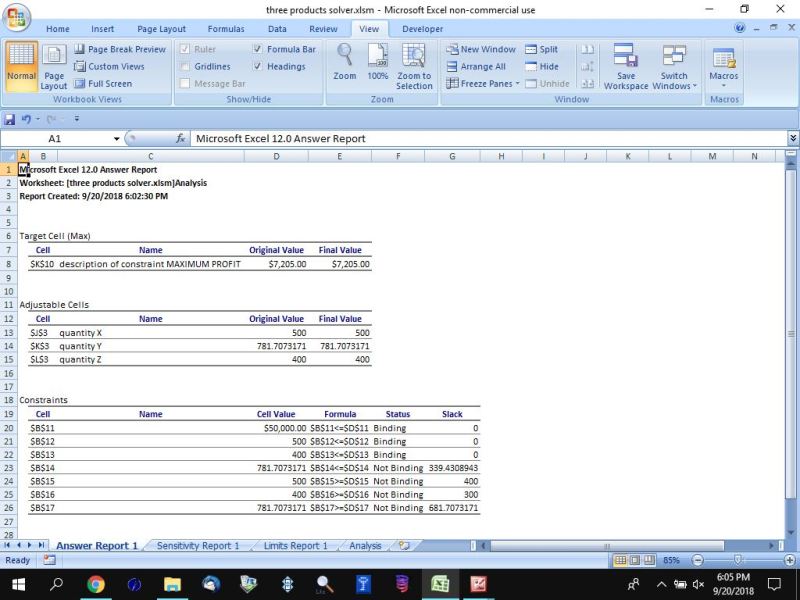
Task: Set zoom to 100%
Action: (x=378, y=62)
